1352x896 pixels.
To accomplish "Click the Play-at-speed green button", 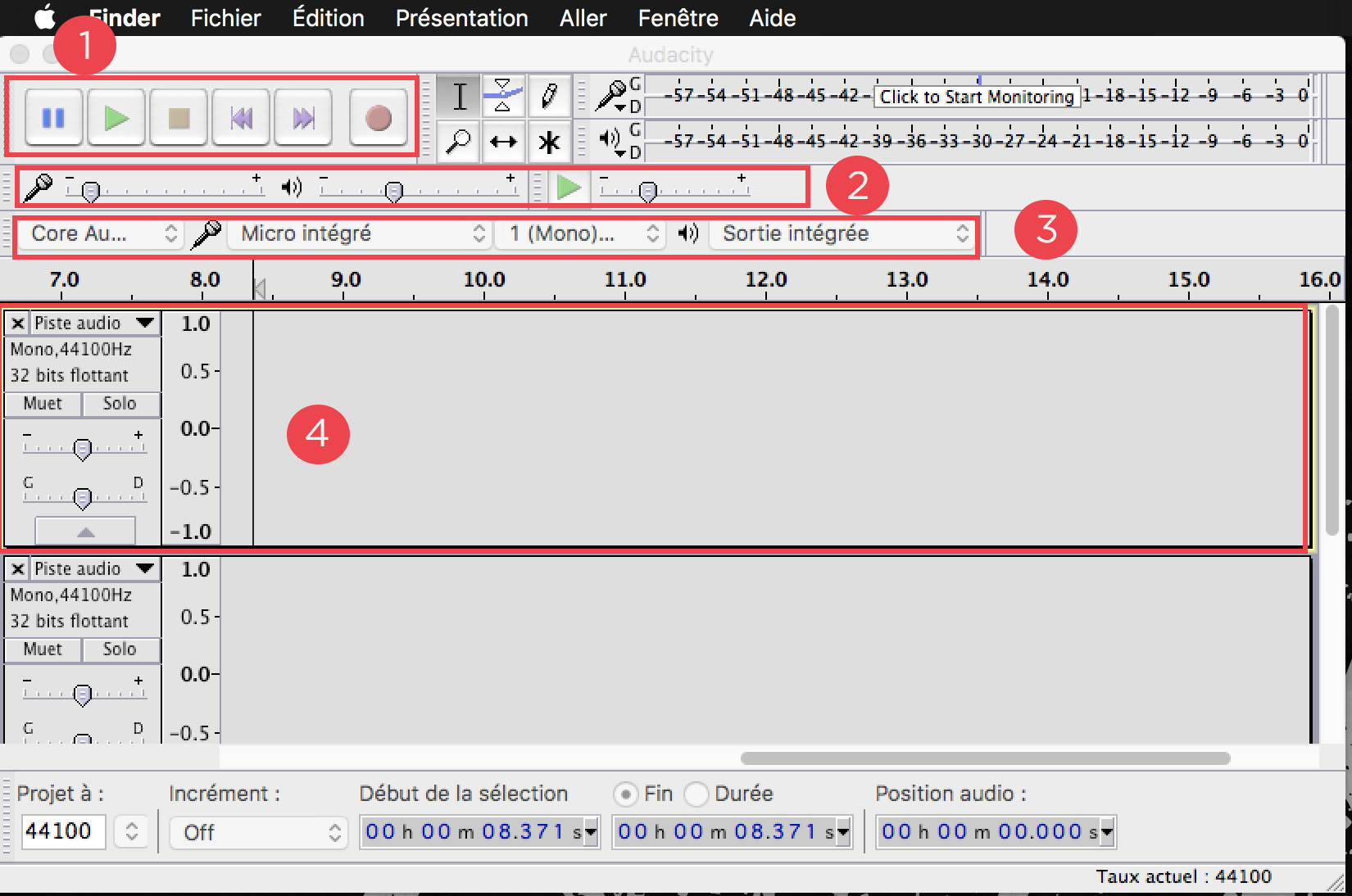I will pos(569,188).
